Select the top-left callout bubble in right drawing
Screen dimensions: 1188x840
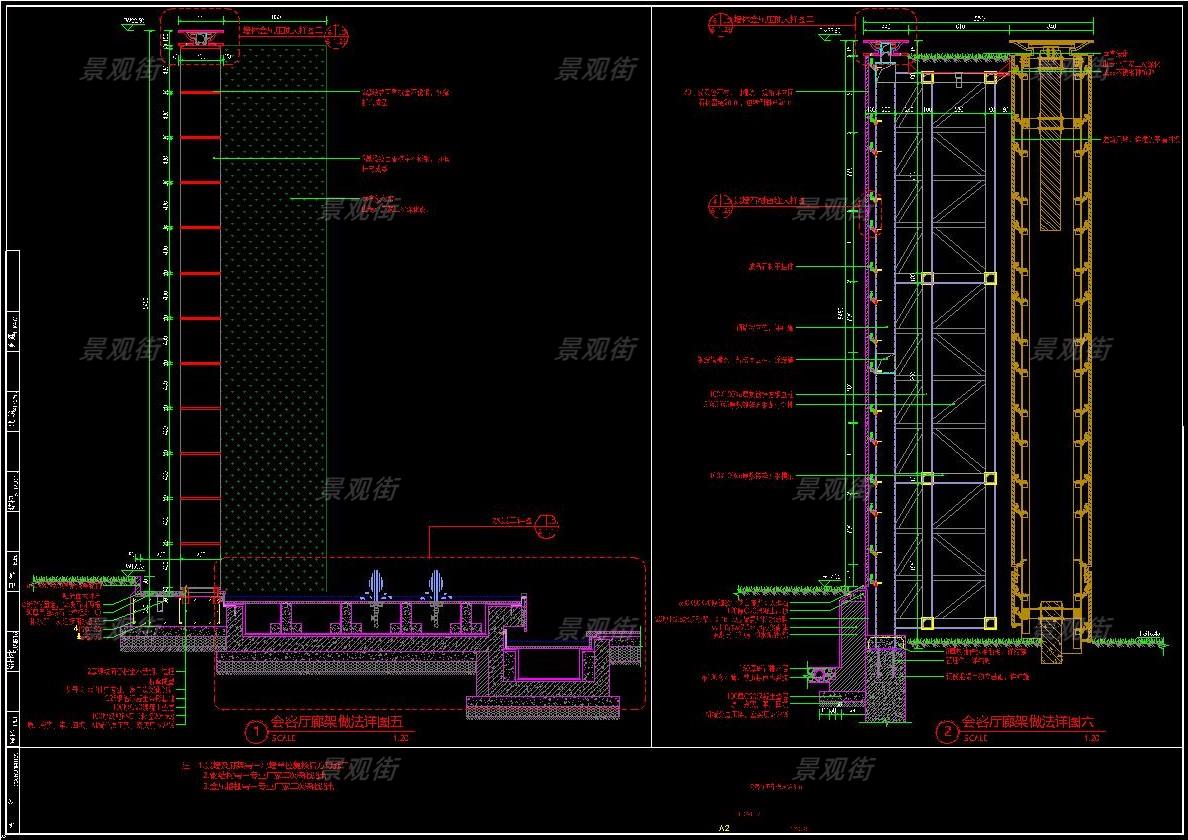tap(717, 22)
